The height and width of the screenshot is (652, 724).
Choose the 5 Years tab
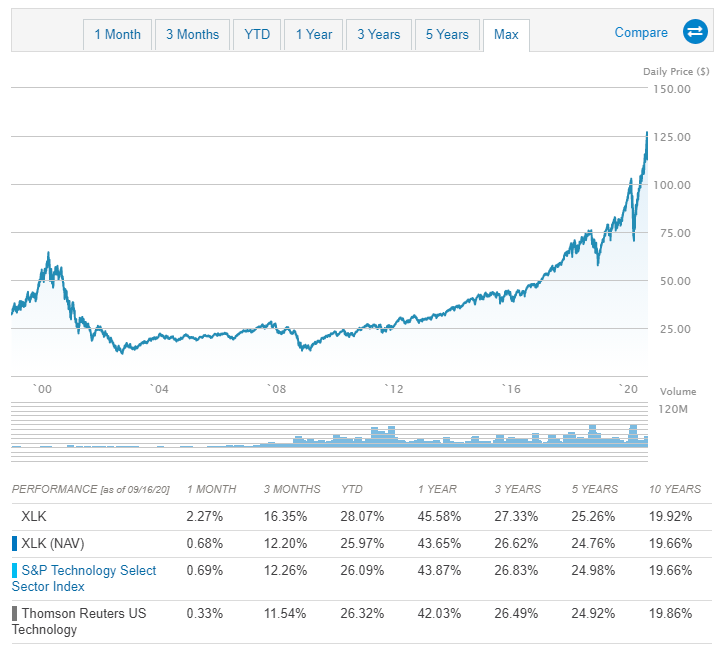447,35
